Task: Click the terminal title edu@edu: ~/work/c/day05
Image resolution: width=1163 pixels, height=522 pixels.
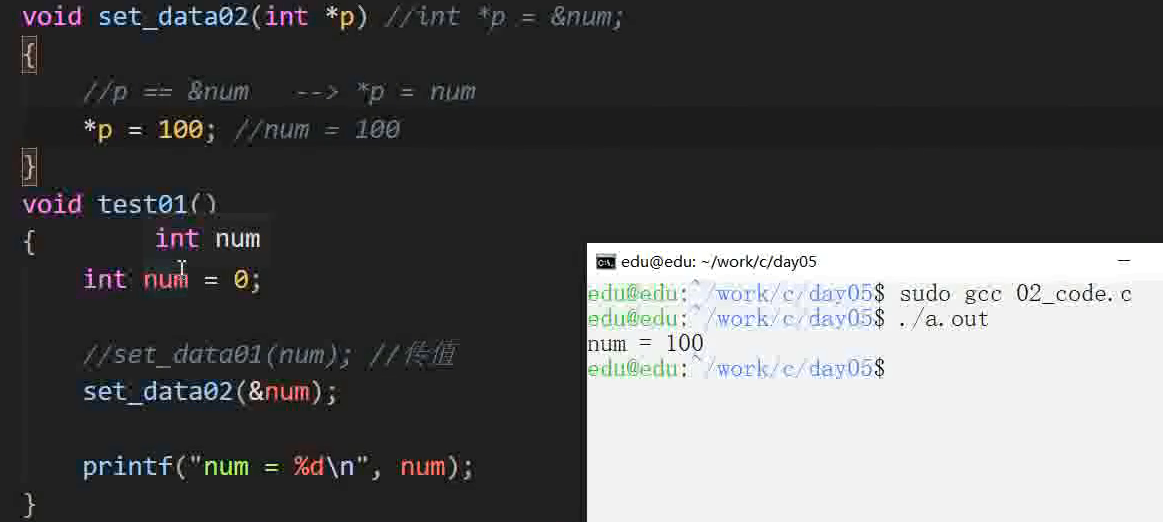Action: (x=719, y=262)
